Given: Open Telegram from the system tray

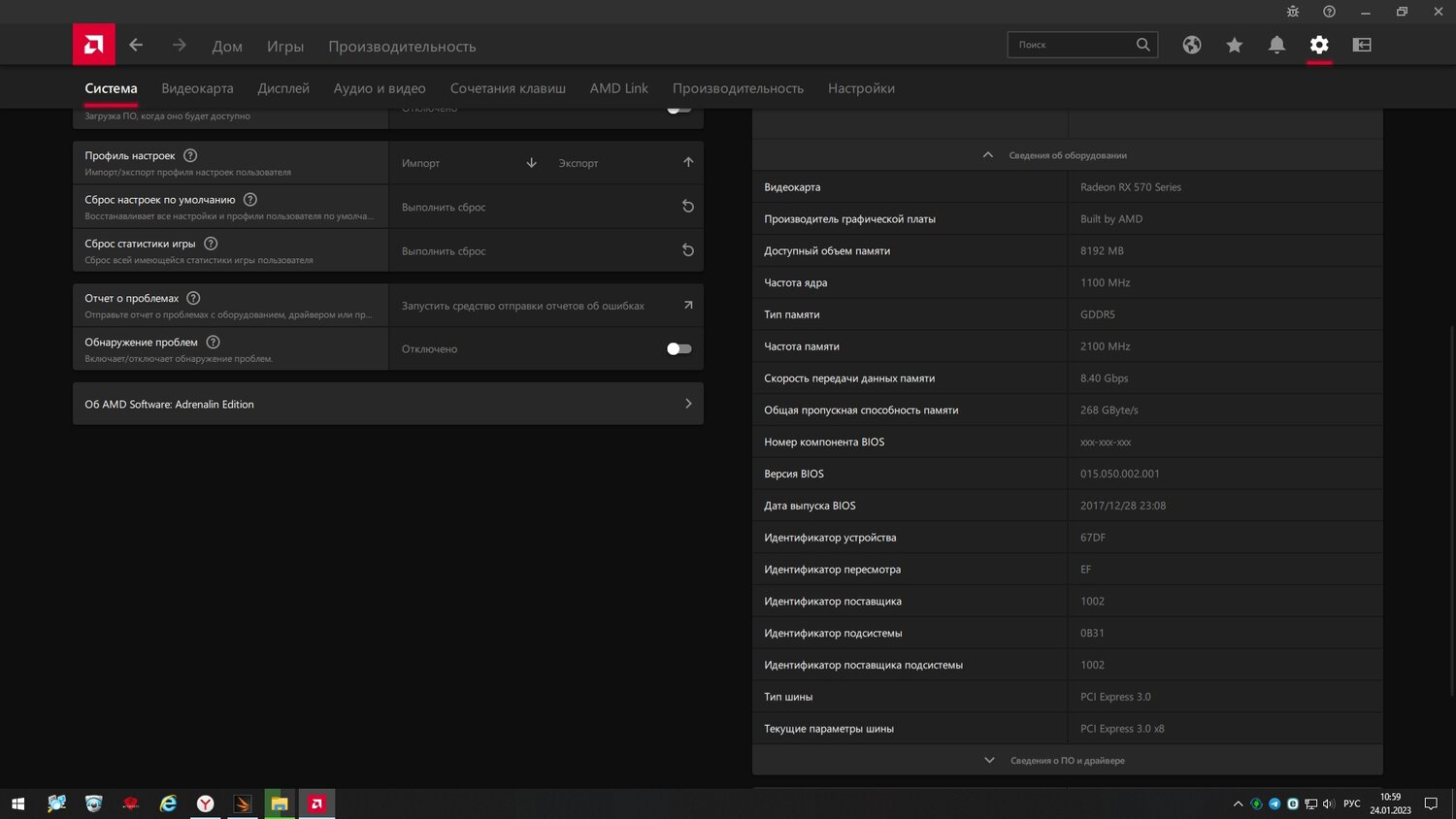Looking at the screenshot, I should point(1274,803).
